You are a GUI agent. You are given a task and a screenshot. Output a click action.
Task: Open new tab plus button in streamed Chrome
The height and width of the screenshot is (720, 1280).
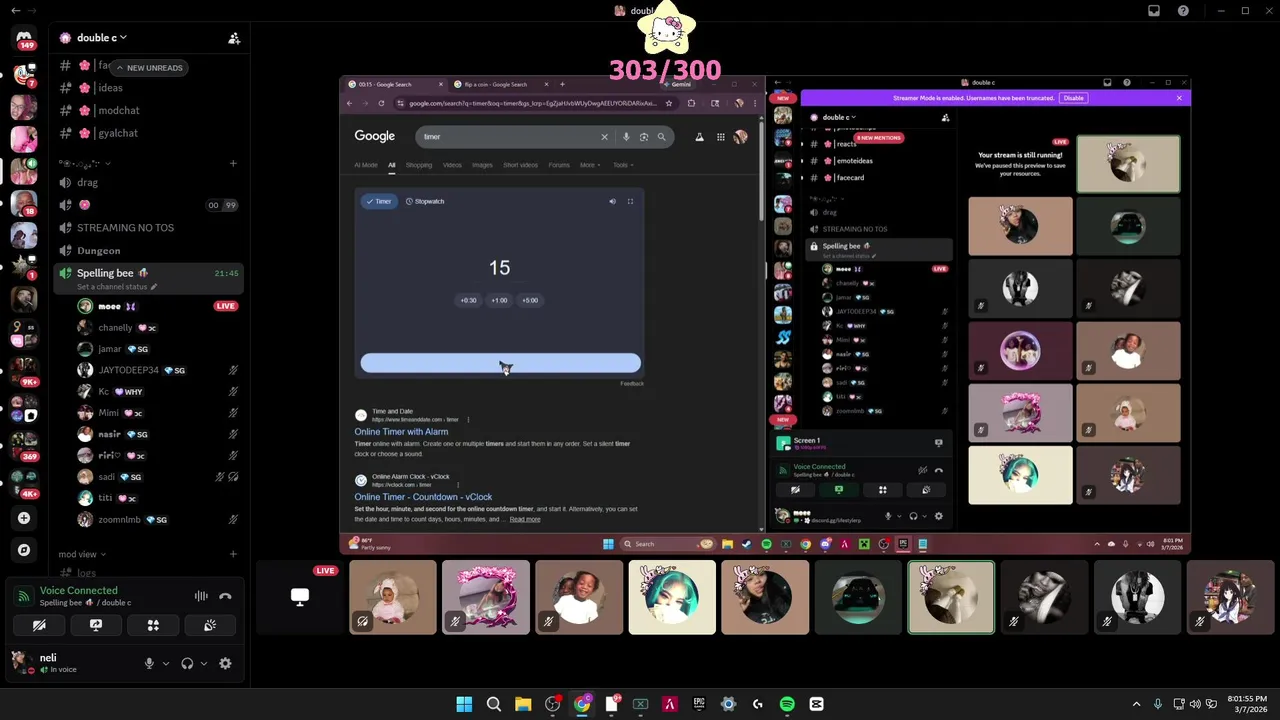pos(562,85)
